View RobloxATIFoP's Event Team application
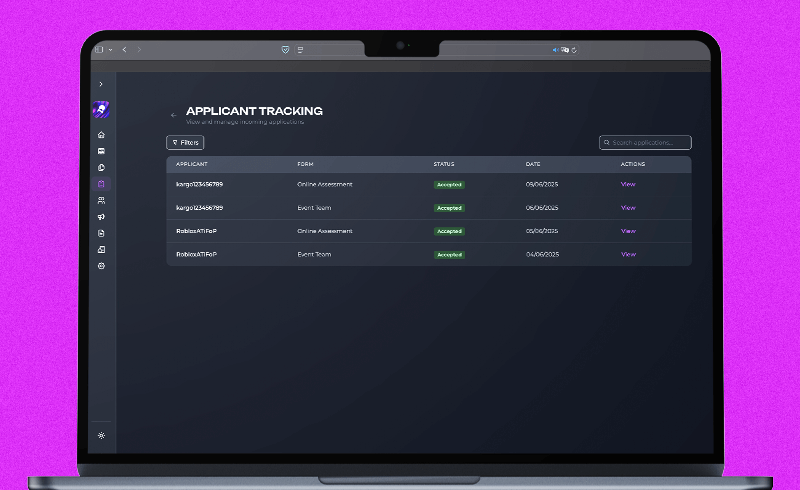The height and width of the screenshot is (490, 800). [x=628, y=254]
